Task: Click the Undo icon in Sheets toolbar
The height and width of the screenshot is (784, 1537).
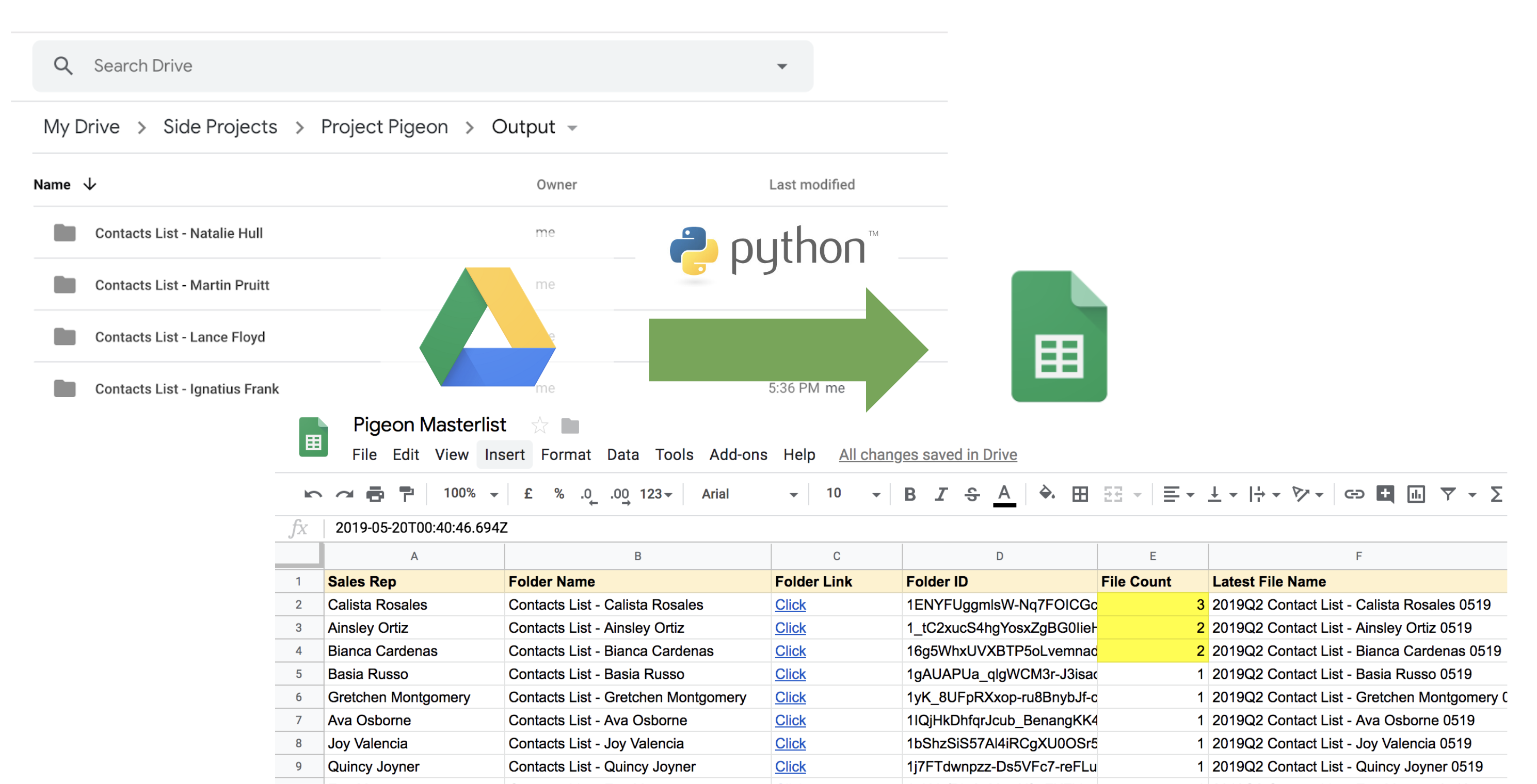Action: (x=313, y=494)
